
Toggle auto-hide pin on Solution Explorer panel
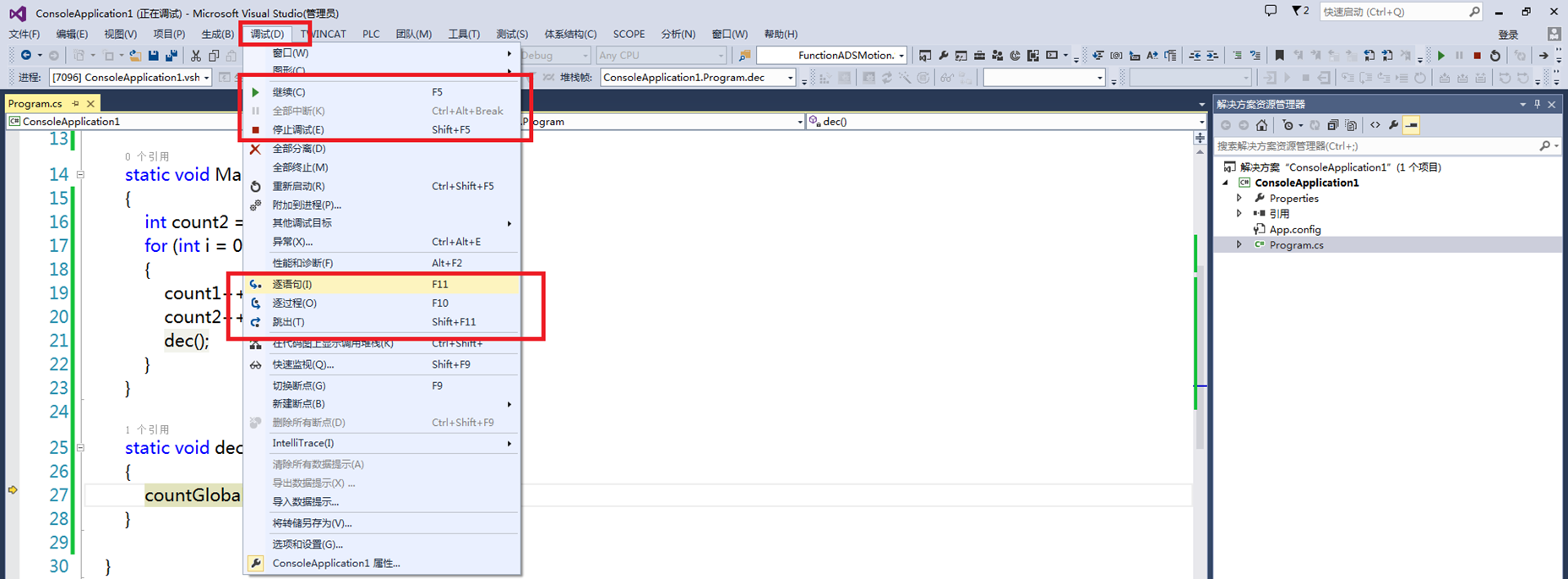[1538, 104]
